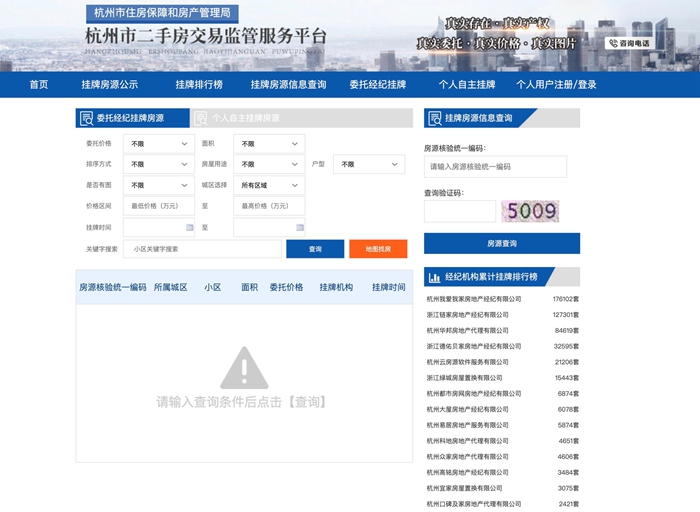
Task: Open 挂牌房源公示 in the navigation bar
Action: click(x=110, y=84)
